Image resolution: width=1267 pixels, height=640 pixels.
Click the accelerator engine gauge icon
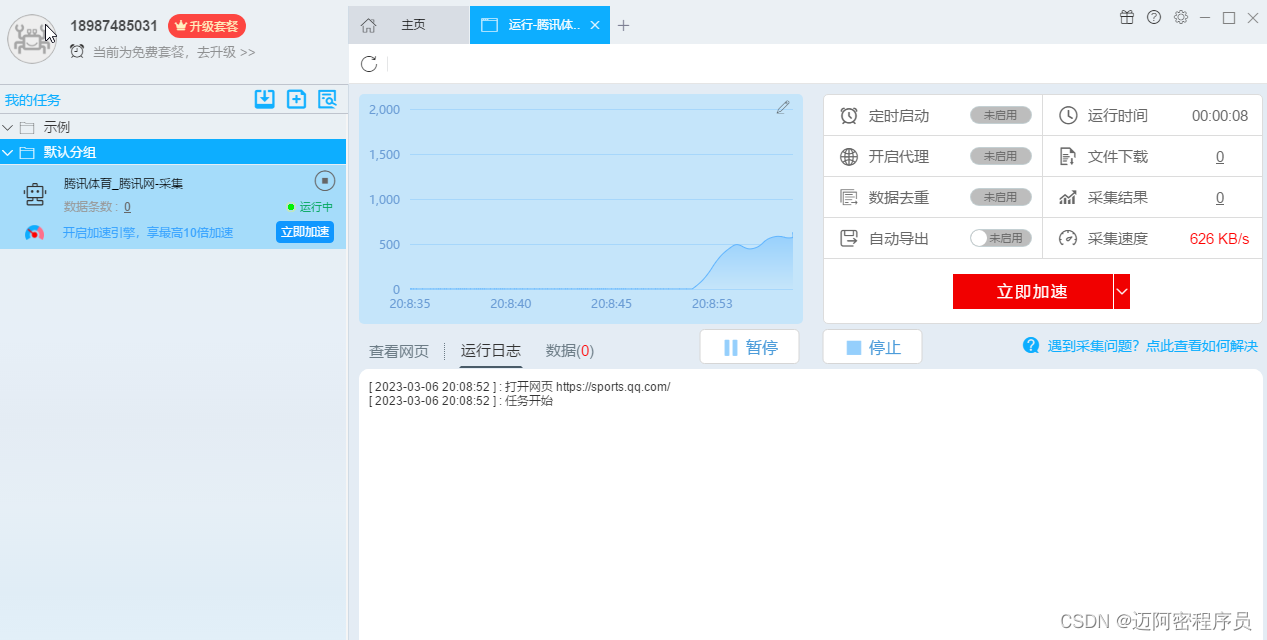[35, 233]
